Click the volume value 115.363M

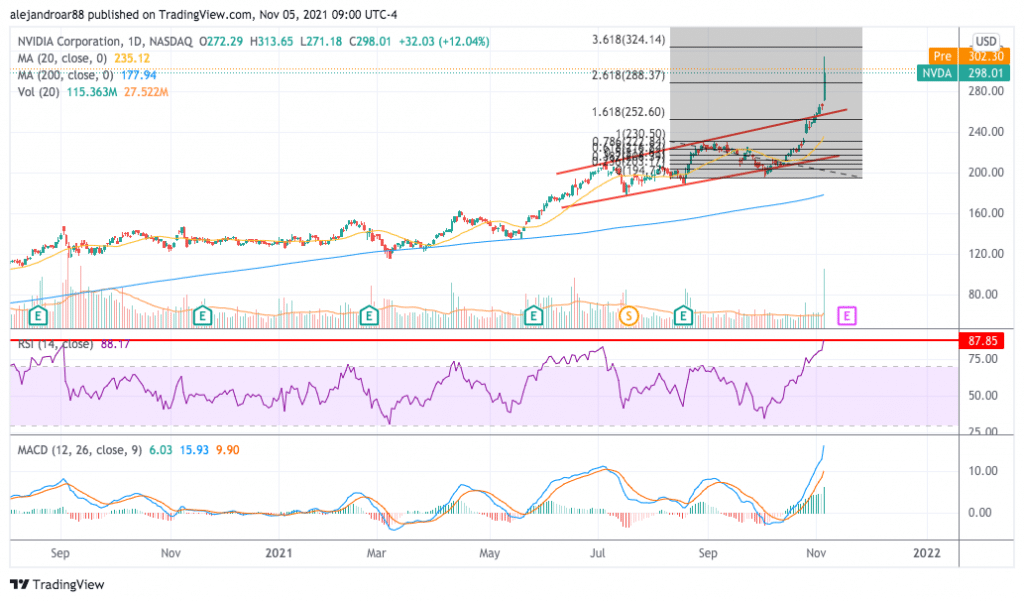(92, 92)
